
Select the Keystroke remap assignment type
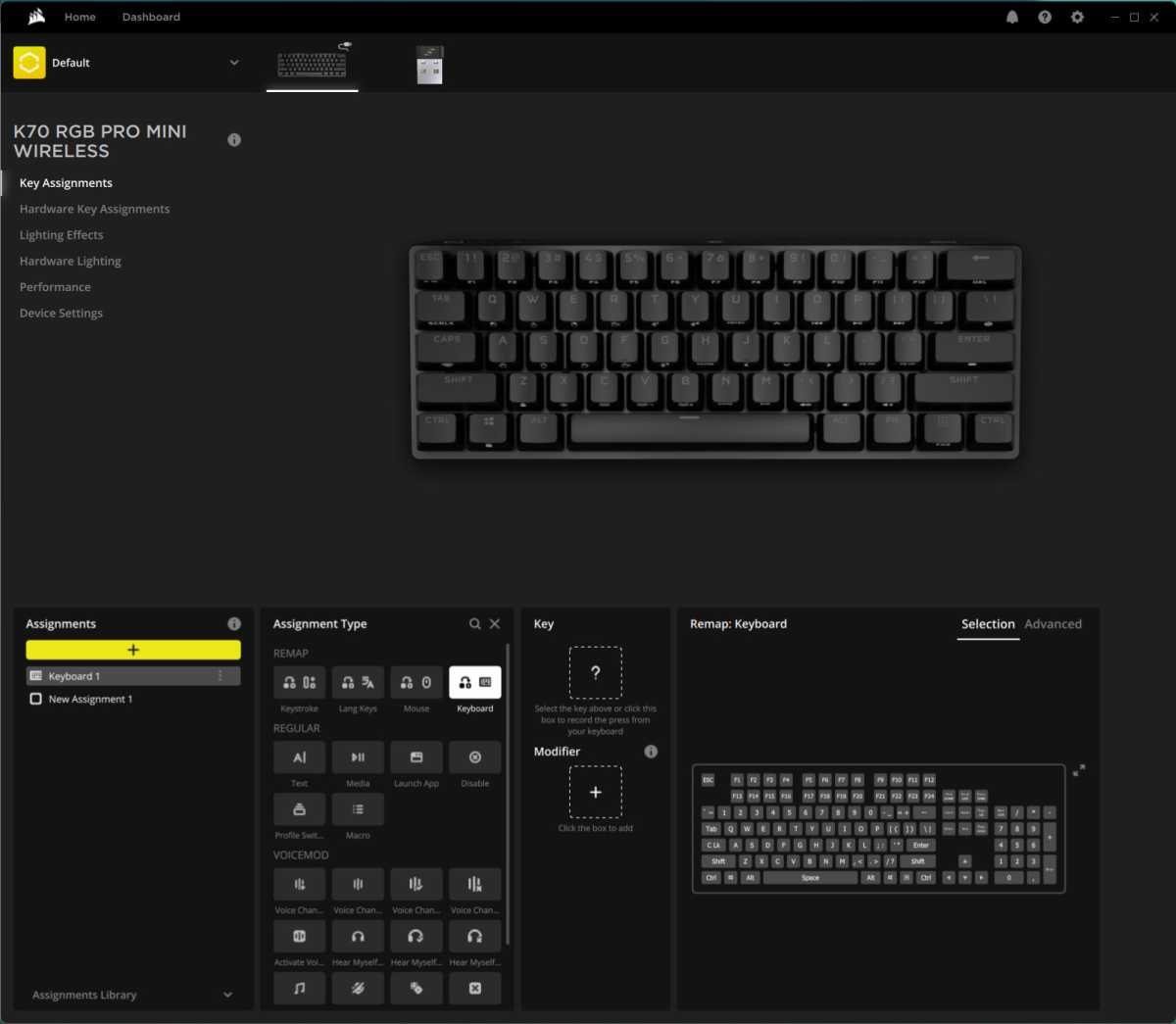[299, 682]
